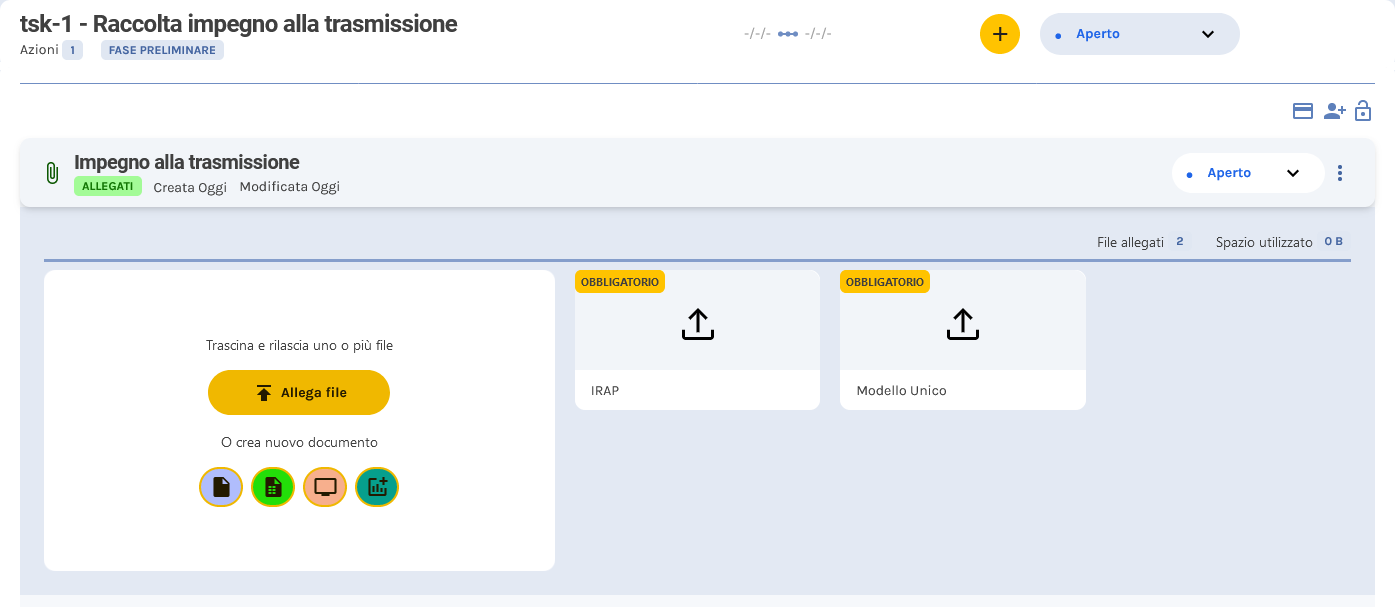The height and width of the screenshot is (607, 1395).
Task: Click the unlock padlock icon
Action: [1363, 111]
